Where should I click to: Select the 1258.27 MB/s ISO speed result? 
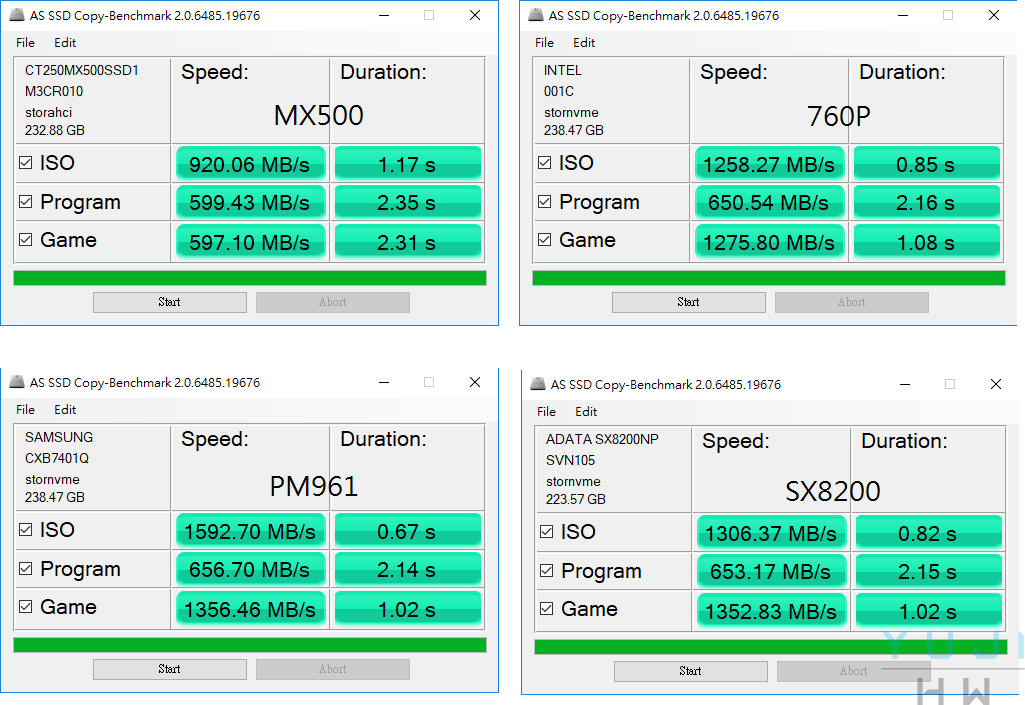pos(769,163)
